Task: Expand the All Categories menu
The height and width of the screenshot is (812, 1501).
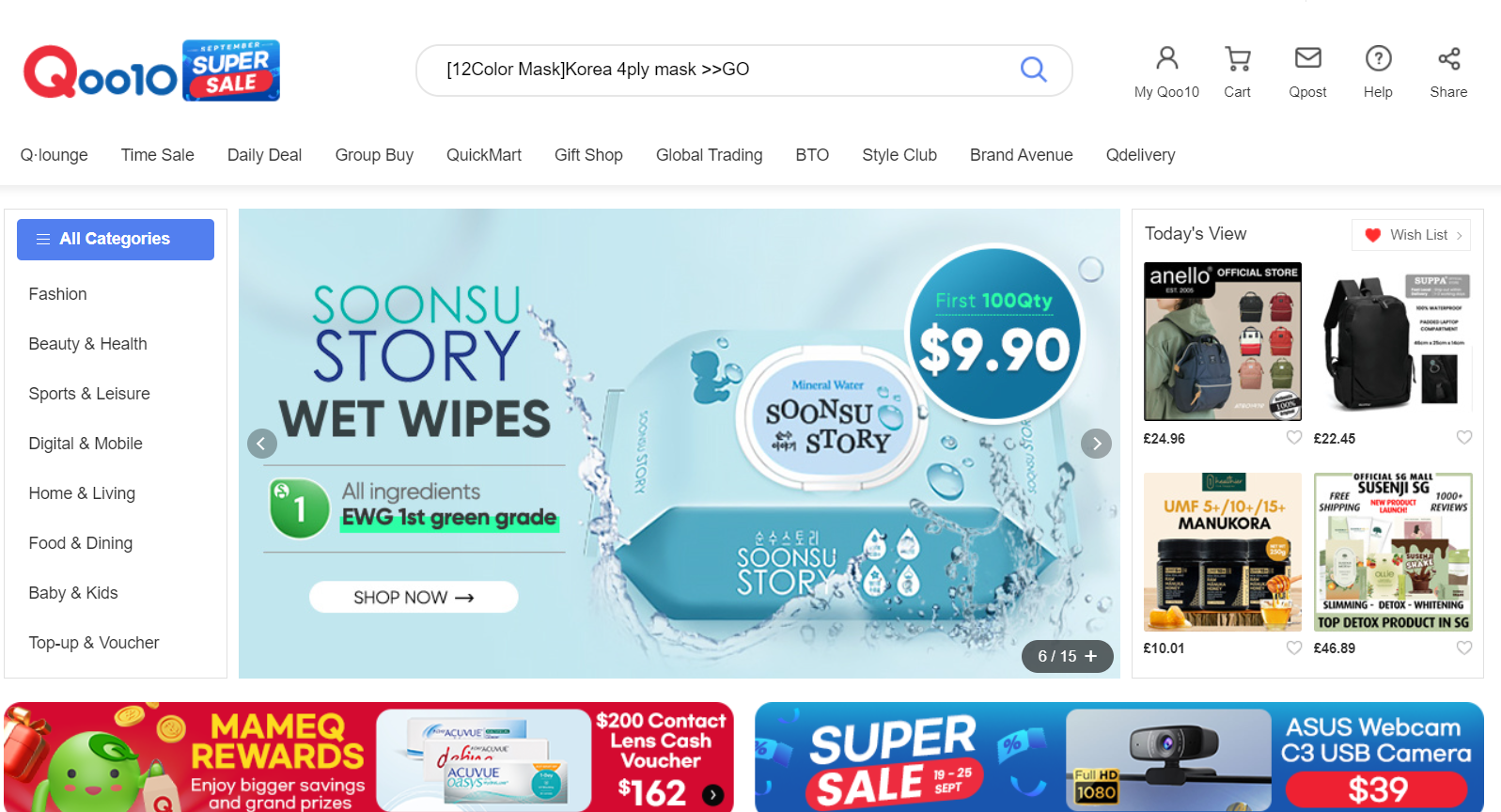Action: (116, 240)
